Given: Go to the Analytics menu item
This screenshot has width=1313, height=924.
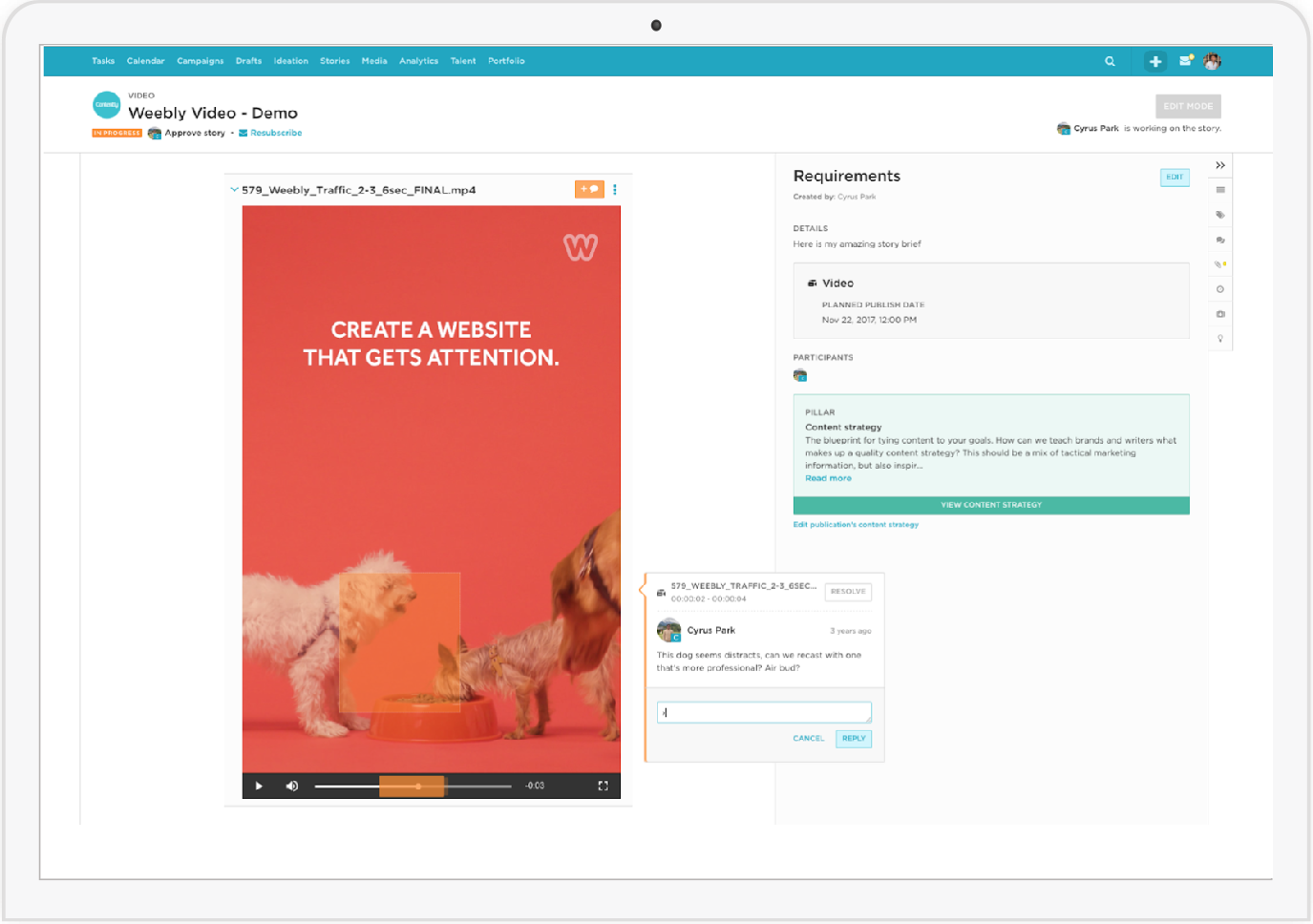Looking at the screenshot, I should pos(418,61).
